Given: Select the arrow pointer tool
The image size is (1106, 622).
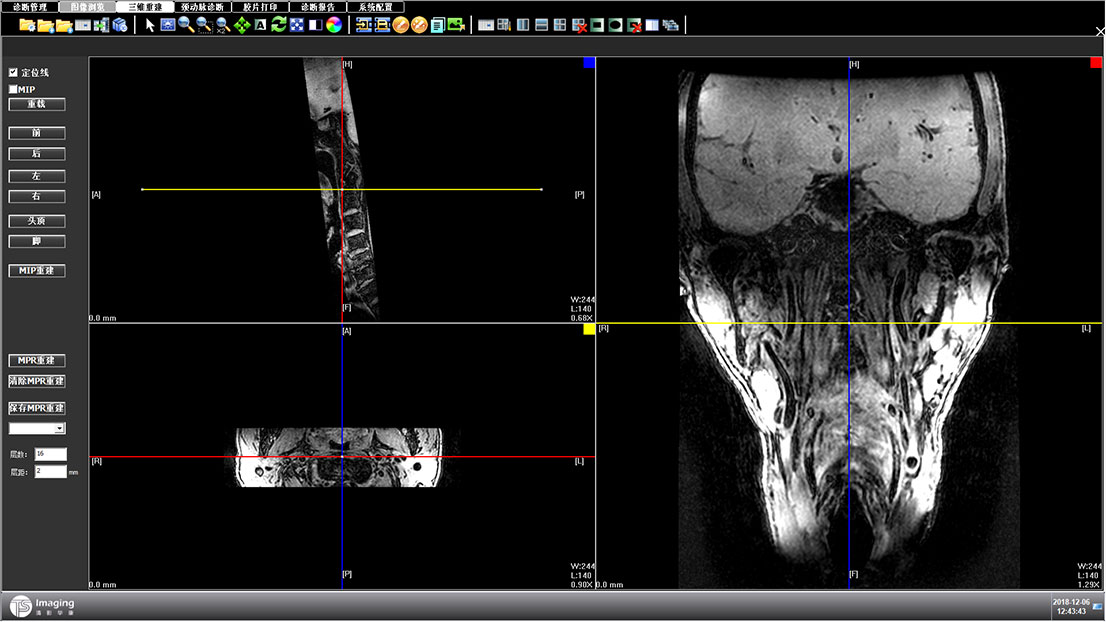Looking at the screenshot, I should click(150, 25).
